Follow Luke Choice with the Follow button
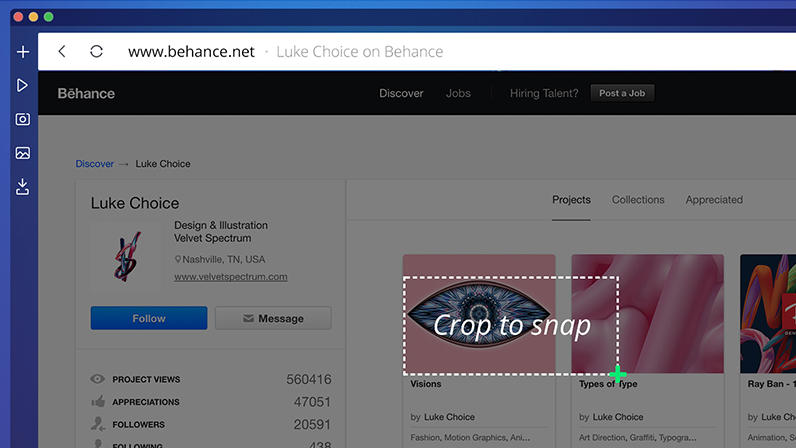Viewport: 796px width, 448px height. (149, 318)
